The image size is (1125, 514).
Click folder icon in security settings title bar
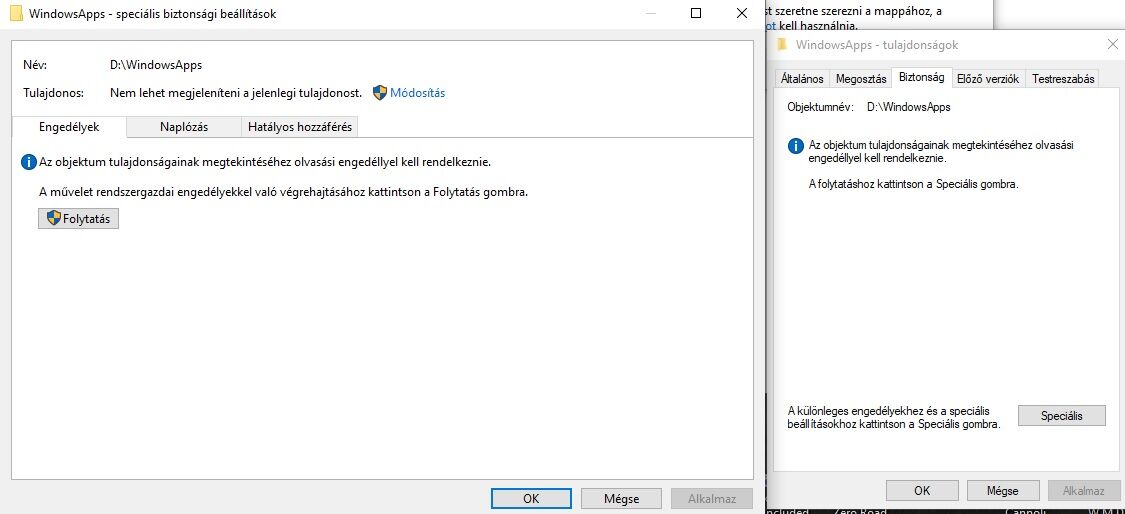[x=16, y=13]
